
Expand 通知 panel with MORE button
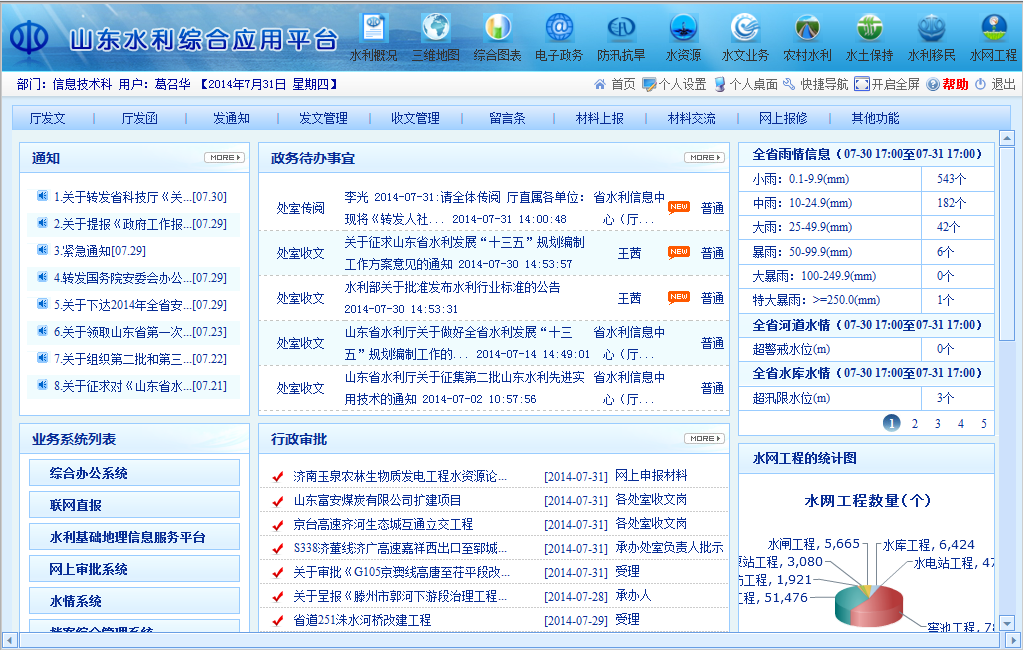pos(223,158)
